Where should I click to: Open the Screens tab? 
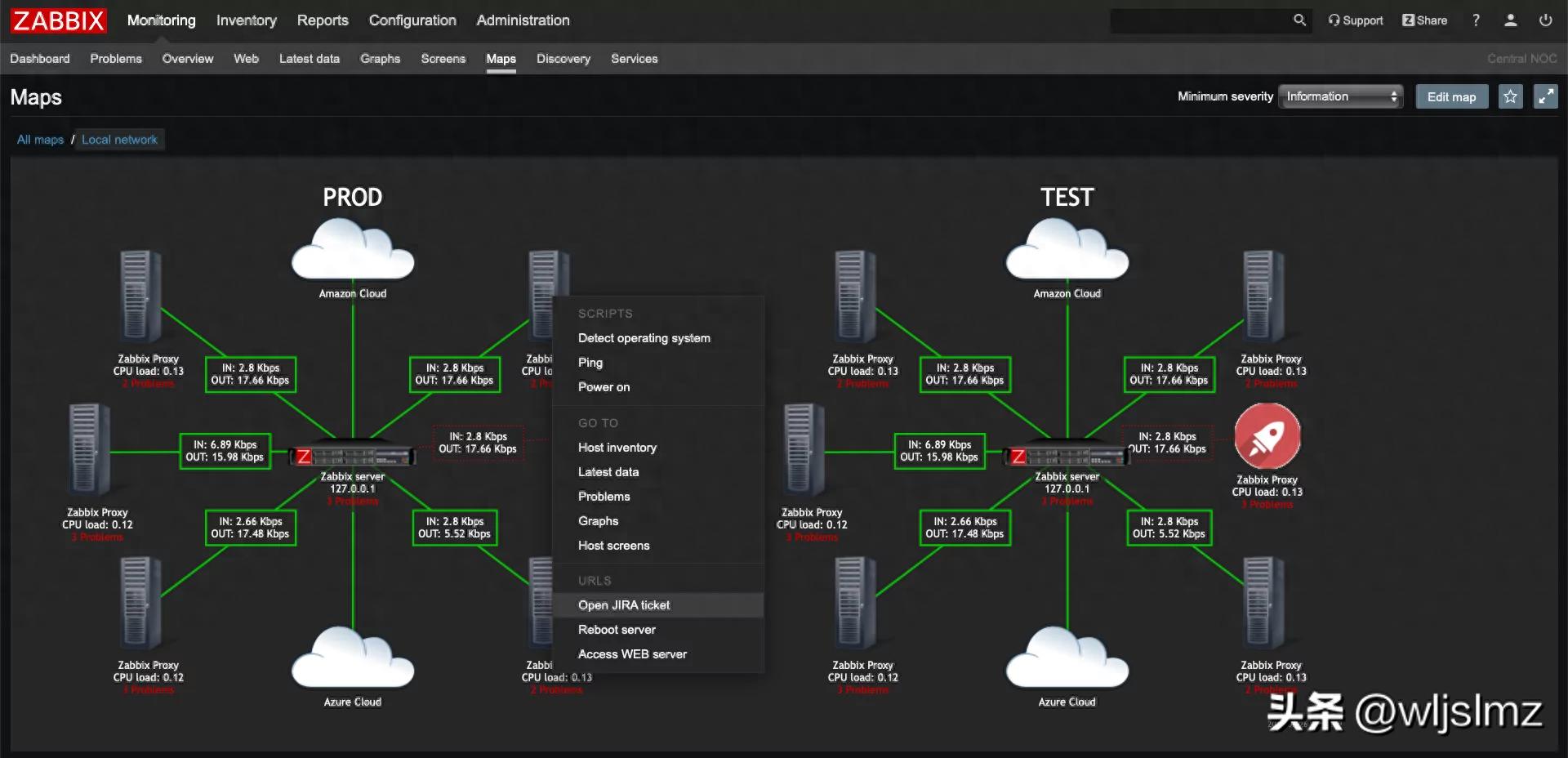coord(443,59)
